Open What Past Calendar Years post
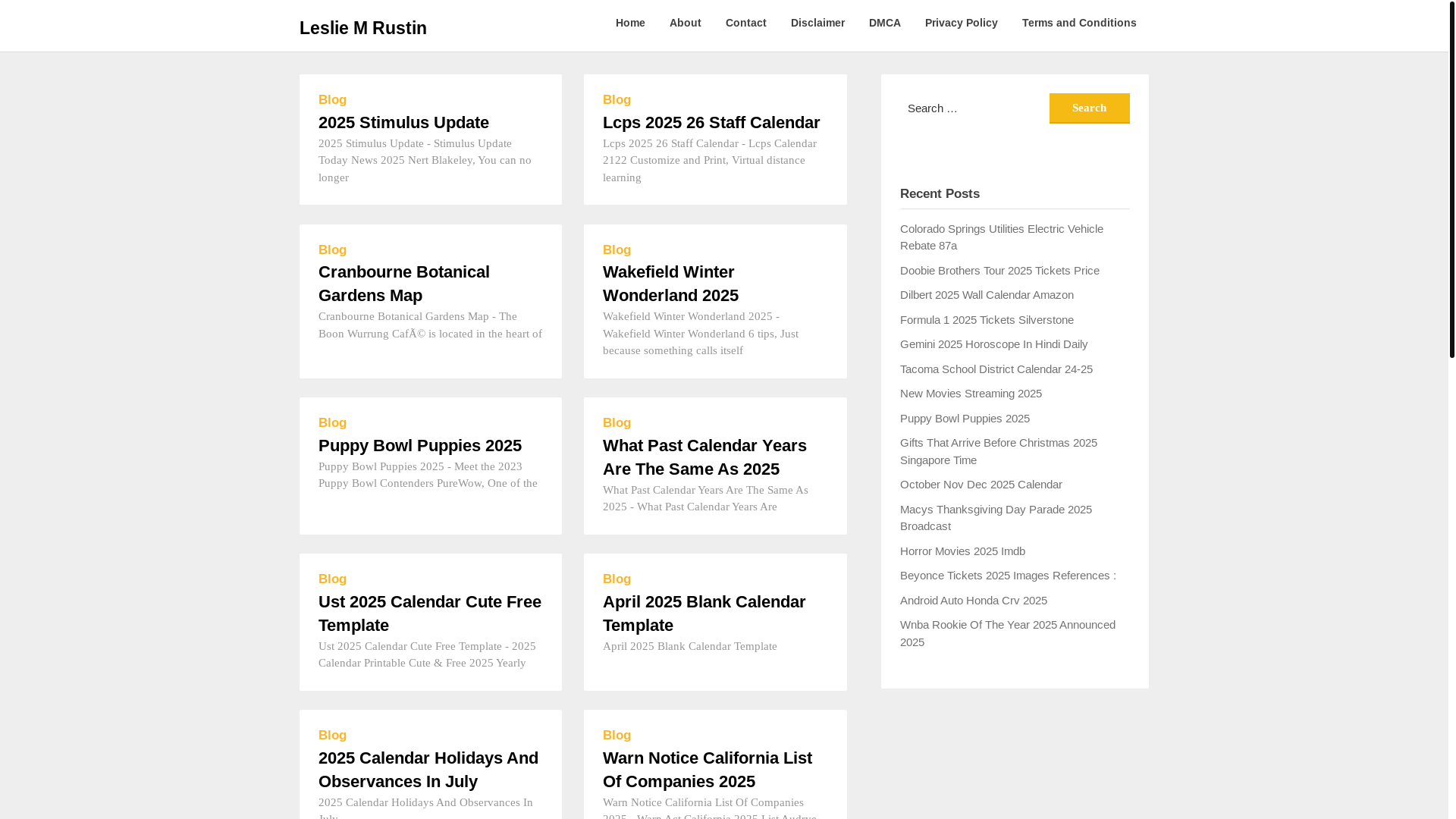The width and height of the screenshot is (1456, 819). pyautogui.click(x=704, y=457)
